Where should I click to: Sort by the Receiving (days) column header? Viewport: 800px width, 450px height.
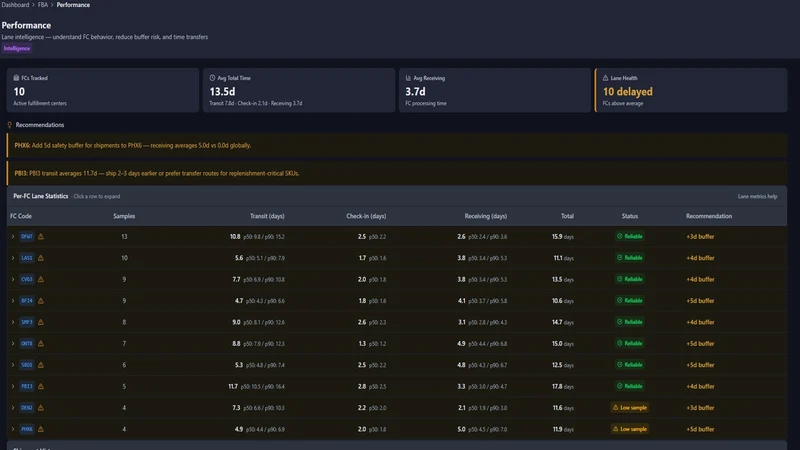(486, 216)
